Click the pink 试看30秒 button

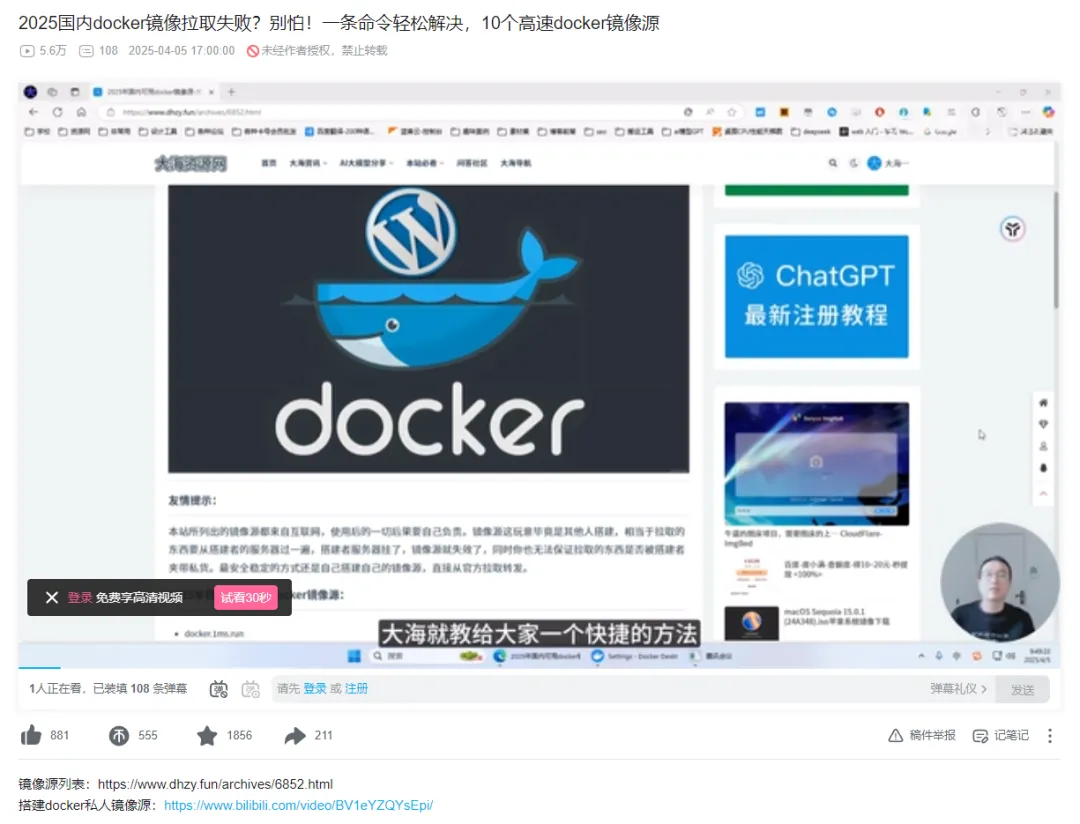[246, 597]
